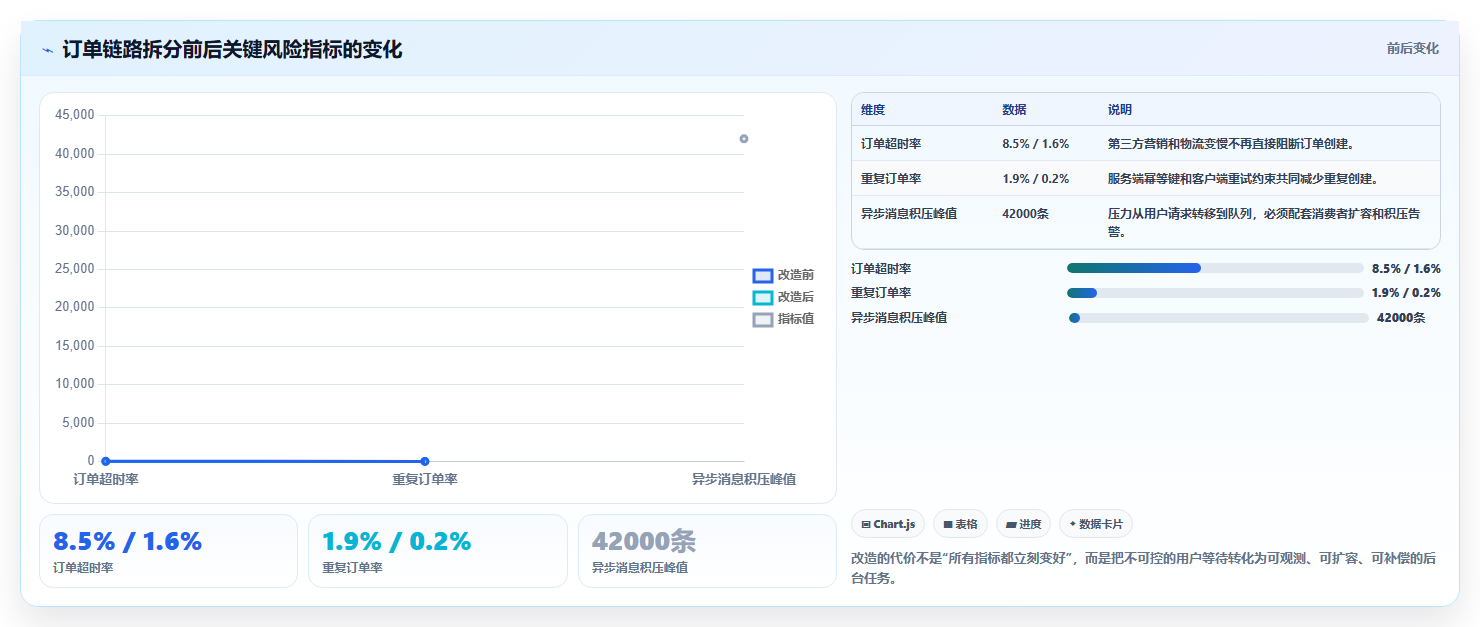Click the 订单超时率 table row label
The image size is (1480, 627).
point(891,144)
